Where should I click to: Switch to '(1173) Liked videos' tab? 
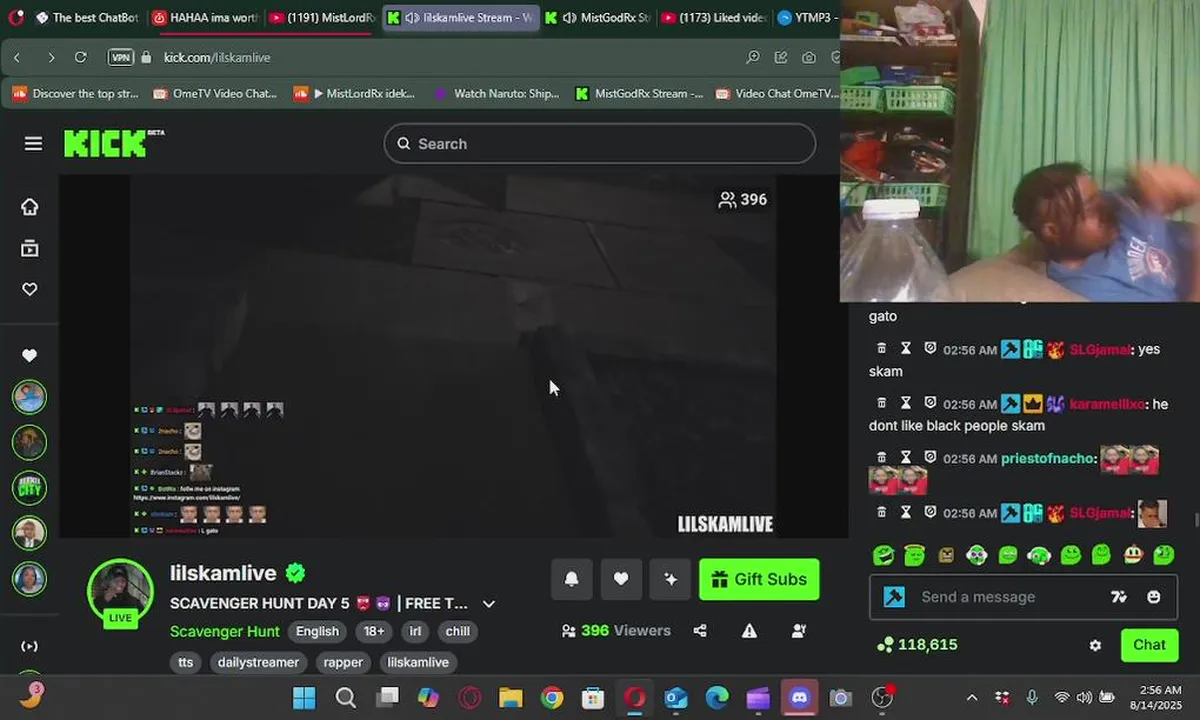point(715,17)
